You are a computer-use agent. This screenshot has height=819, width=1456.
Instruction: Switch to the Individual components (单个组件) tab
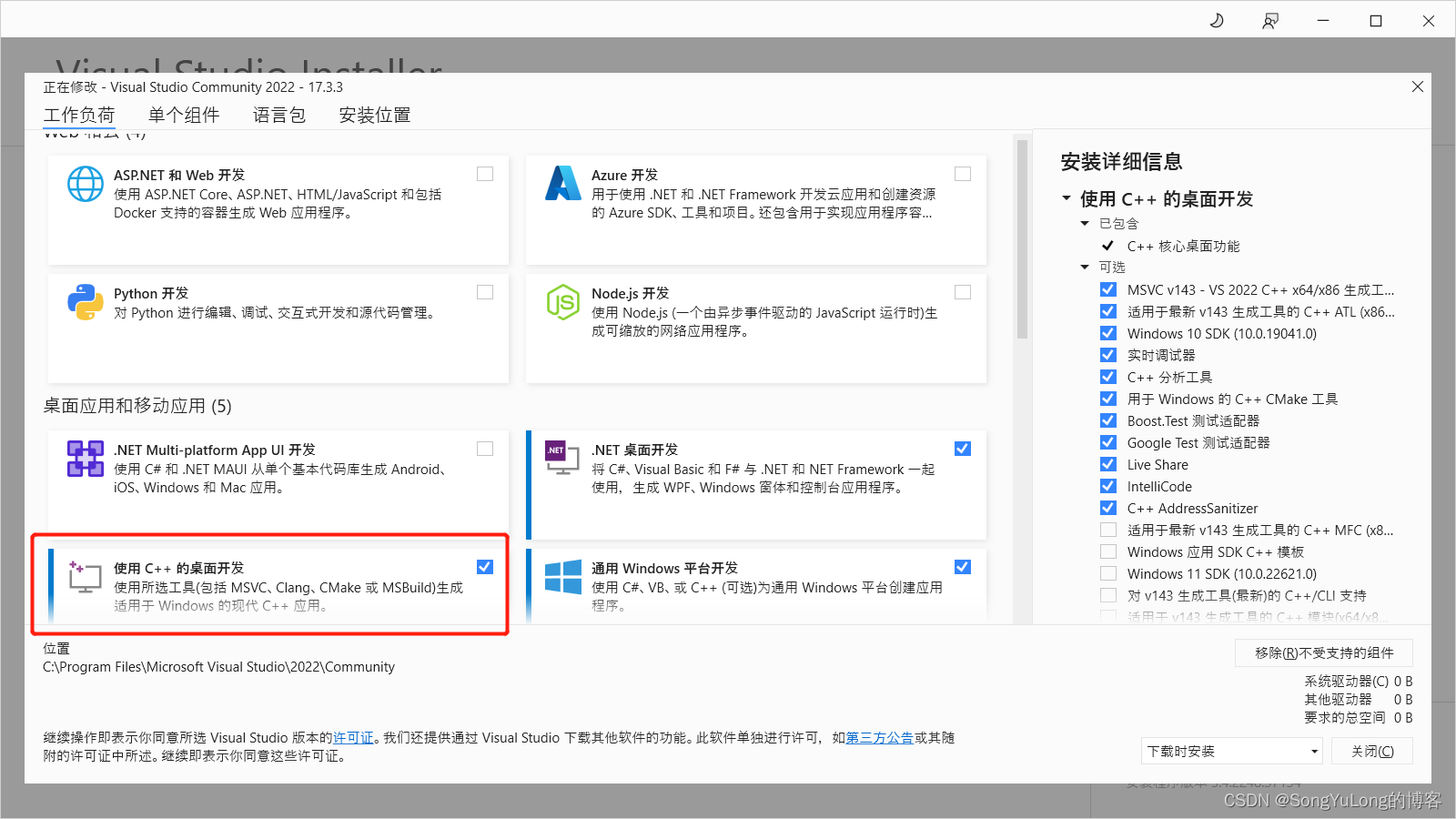[x=184, y=115]
